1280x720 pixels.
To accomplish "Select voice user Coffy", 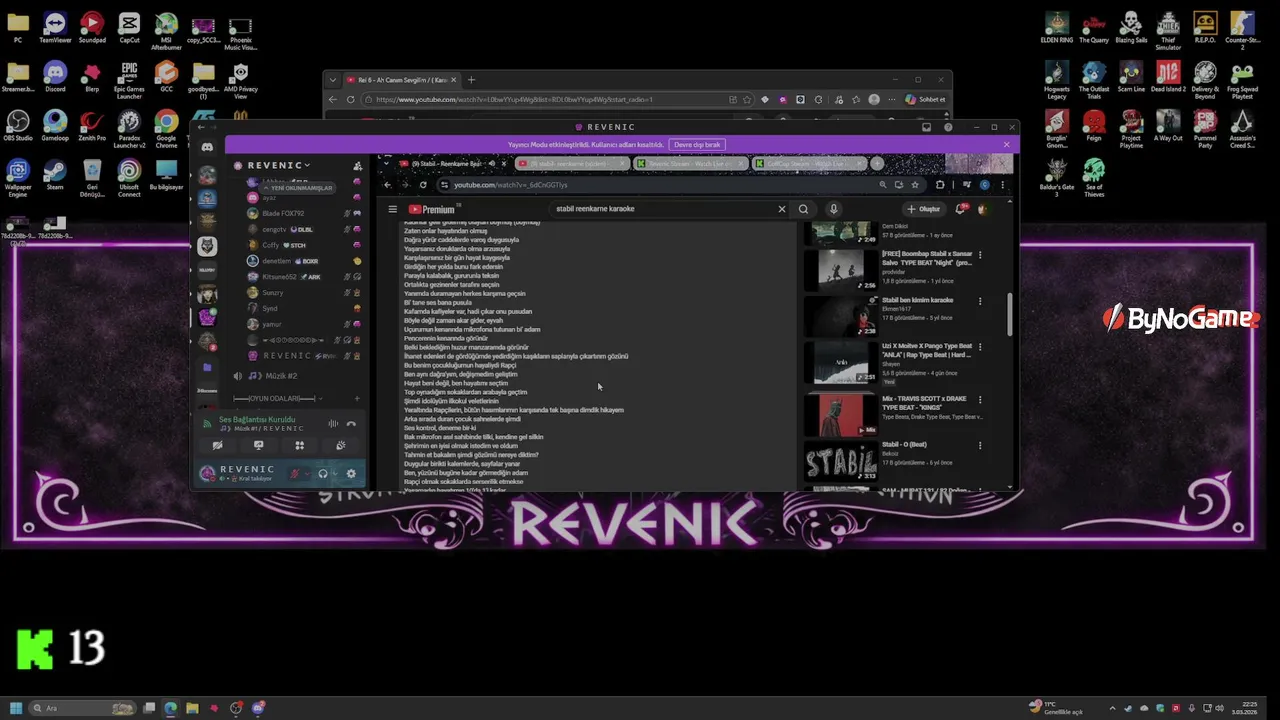I will point(304,245).
